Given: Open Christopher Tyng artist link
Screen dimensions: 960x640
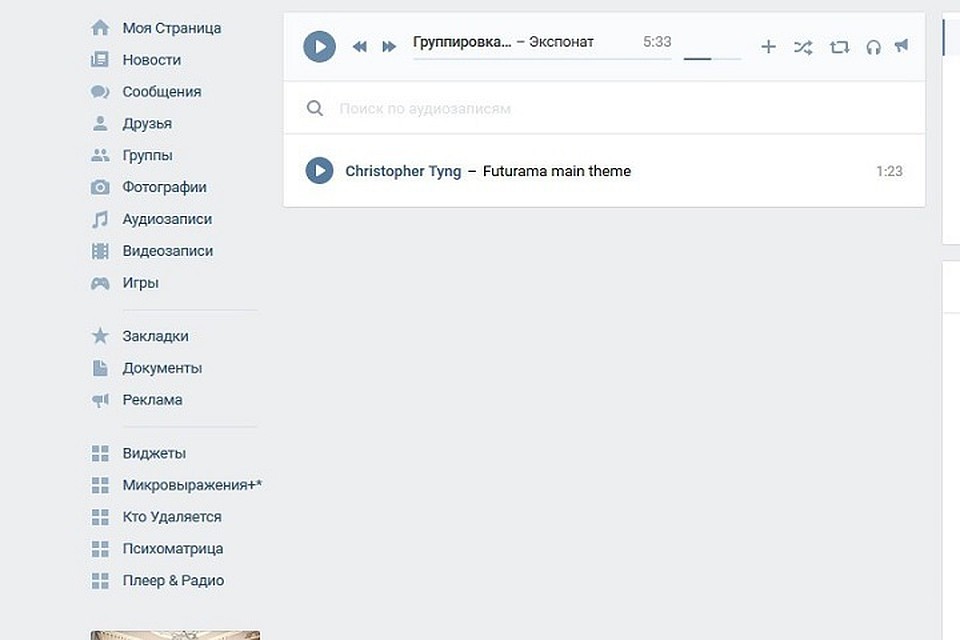Looking at the screenshot, I should (403, 171).
